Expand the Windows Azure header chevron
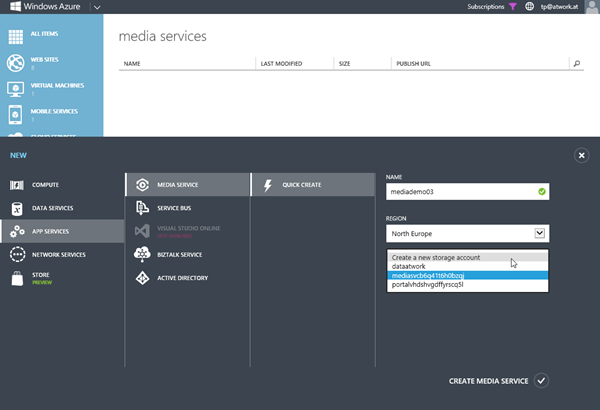Image resolution: width=600 pixels, height=410 pixels. coord(96,7)
